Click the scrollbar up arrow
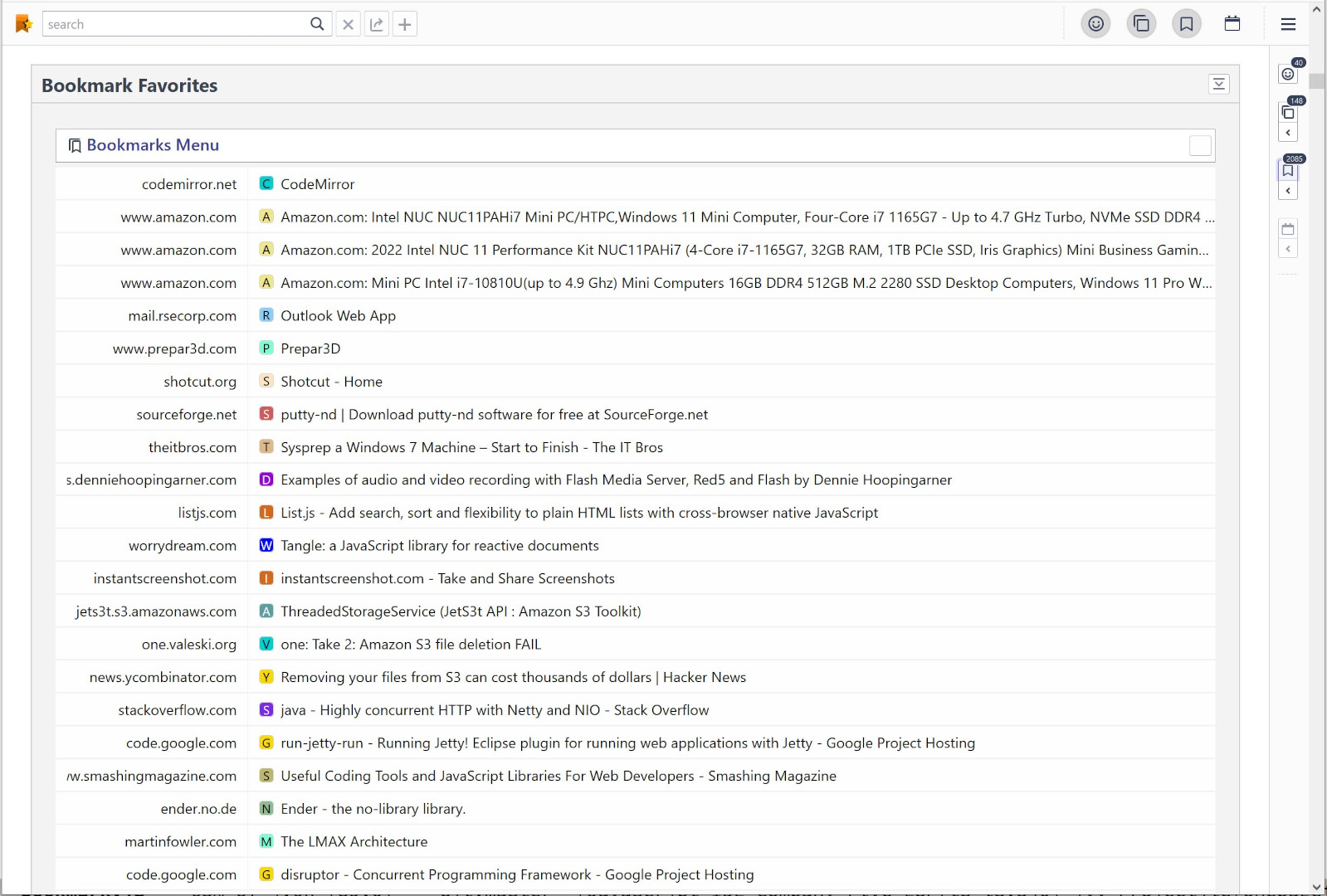Image resolution: width=1327 pixels, height=896 pixels. pyautogui.click(x=1317, y=8)
